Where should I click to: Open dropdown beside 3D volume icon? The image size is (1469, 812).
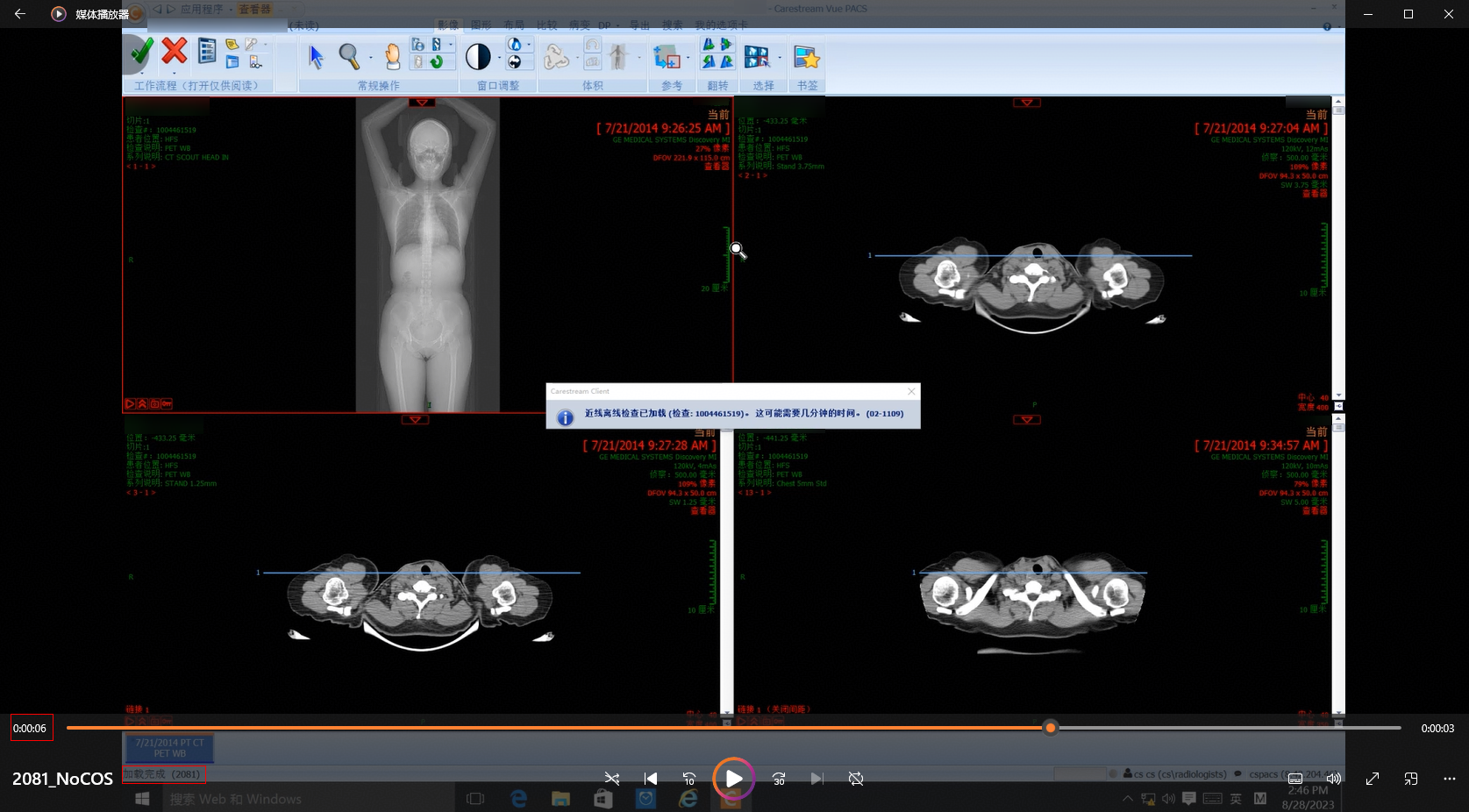tap(577, 58)
